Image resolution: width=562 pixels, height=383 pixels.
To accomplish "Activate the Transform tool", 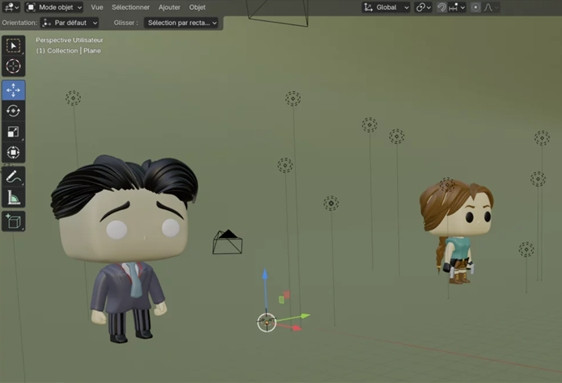I will pos(13,152).
